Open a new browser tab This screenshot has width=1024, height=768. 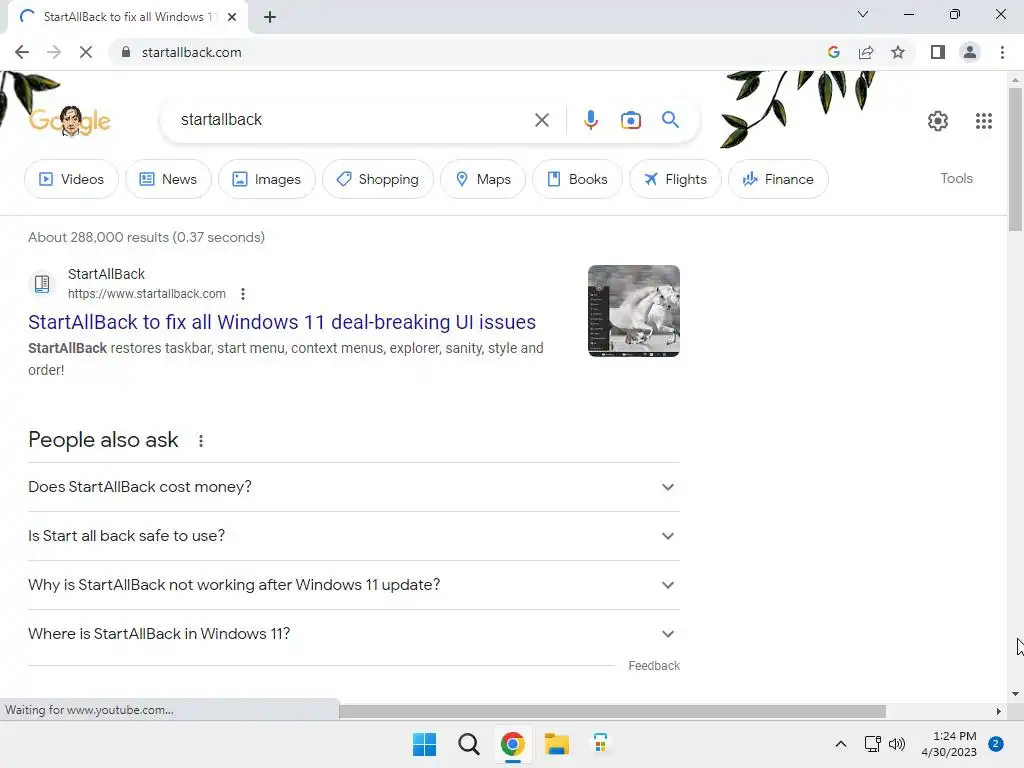270,17
